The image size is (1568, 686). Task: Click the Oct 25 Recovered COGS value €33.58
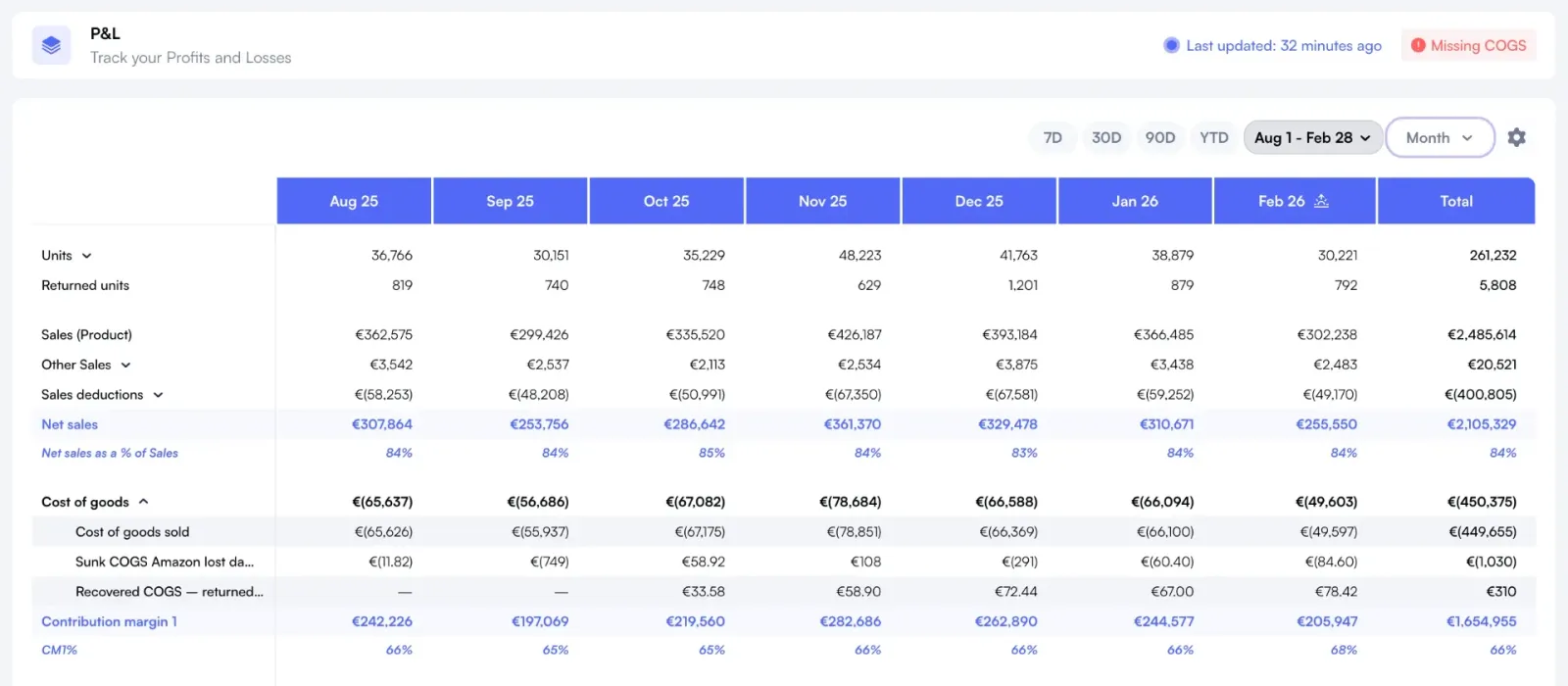(x=704, y=592)
